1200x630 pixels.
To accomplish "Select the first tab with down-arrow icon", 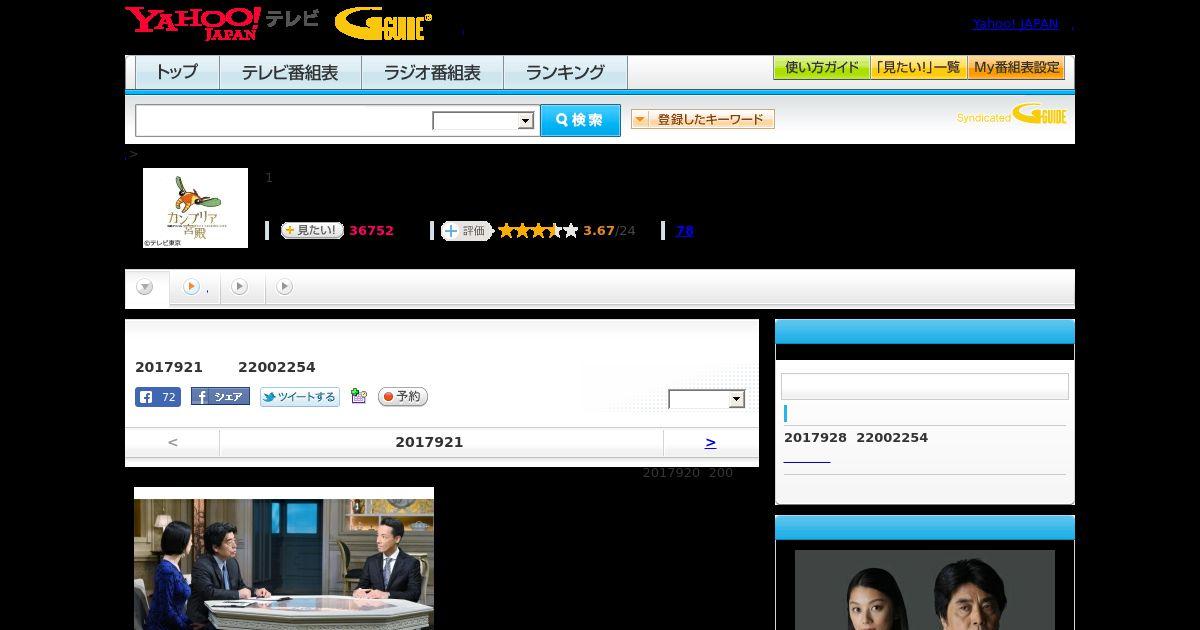I will tap(145, 287).
